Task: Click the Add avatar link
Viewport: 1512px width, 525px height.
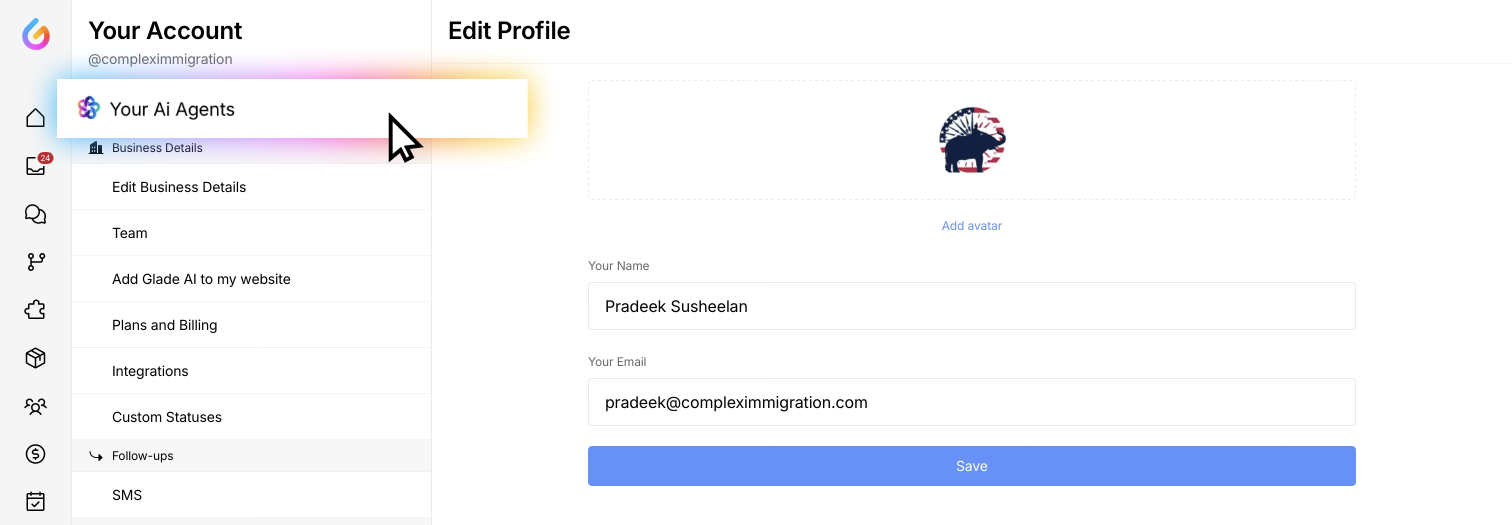Action: click(x=971, y=226)
